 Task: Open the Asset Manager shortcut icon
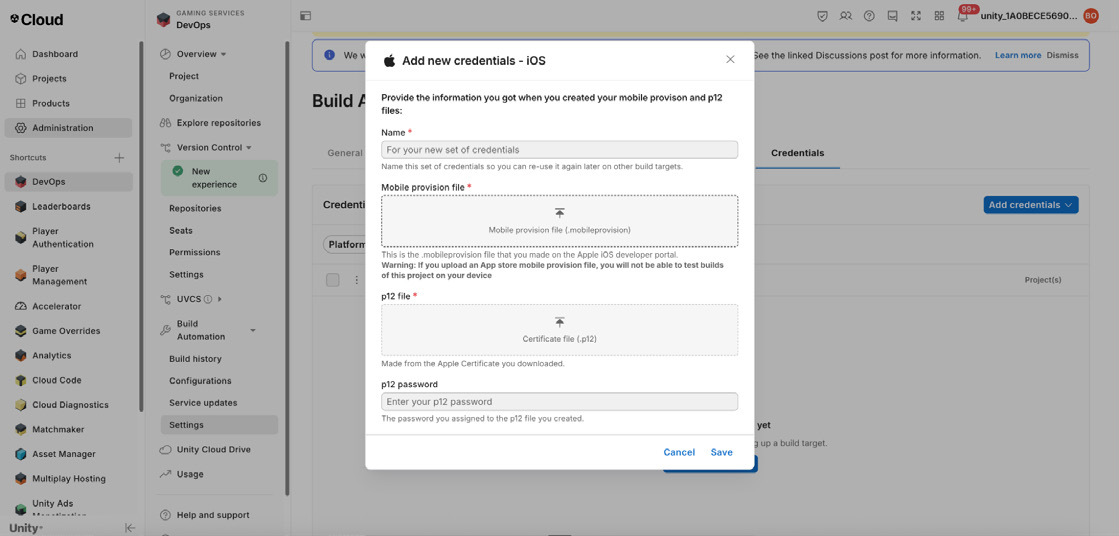(21, 454)
